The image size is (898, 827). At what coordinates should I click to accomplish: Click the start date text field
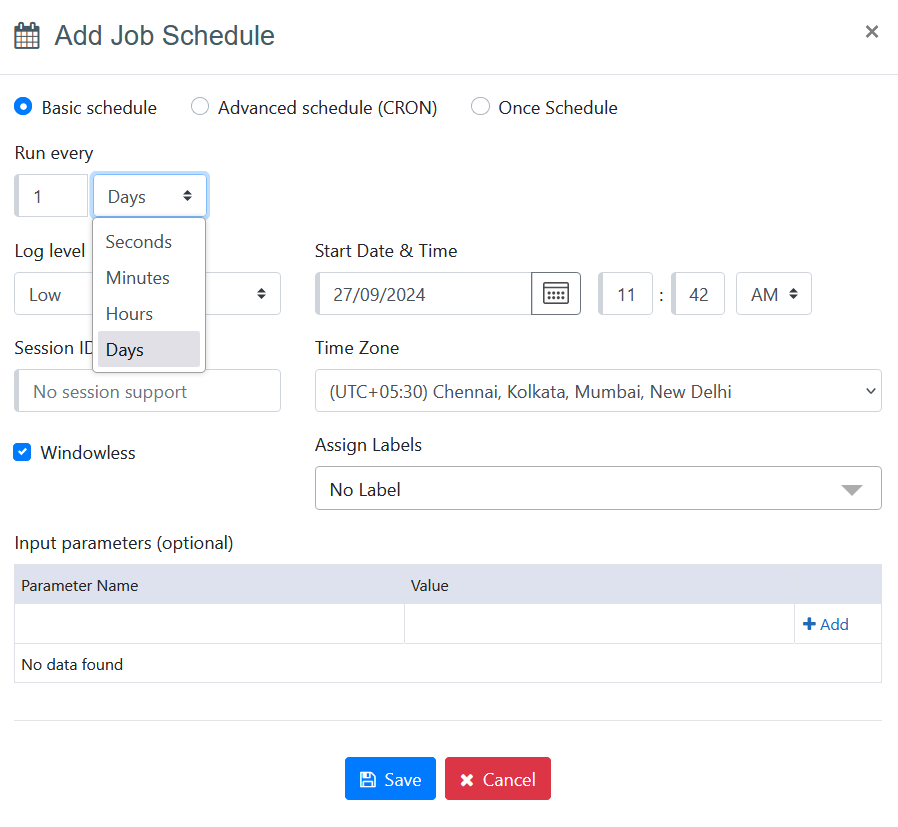coord(425,294)
